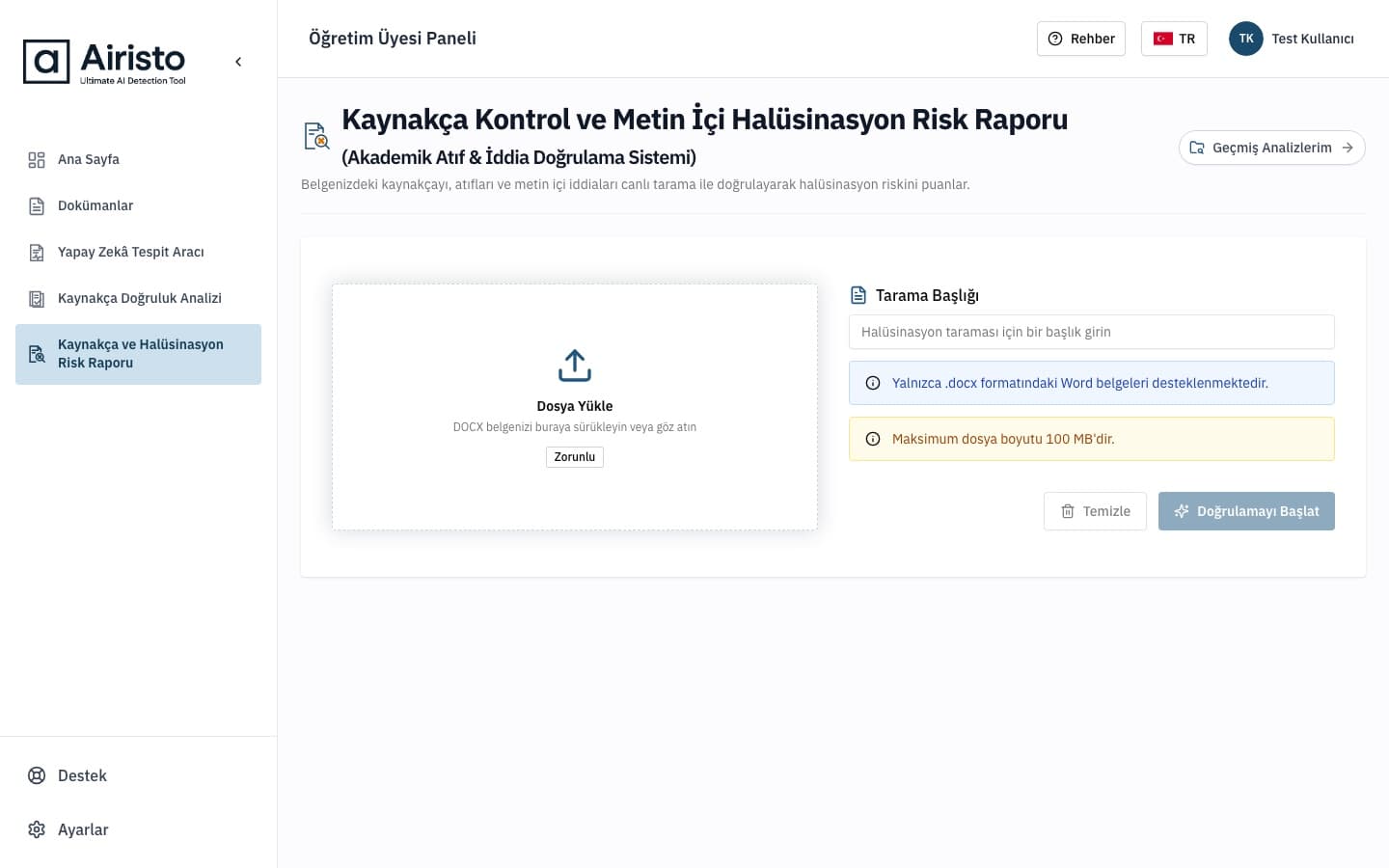Click the Yapay Zekâ Tespit Aracı icon

pos(37,253)
